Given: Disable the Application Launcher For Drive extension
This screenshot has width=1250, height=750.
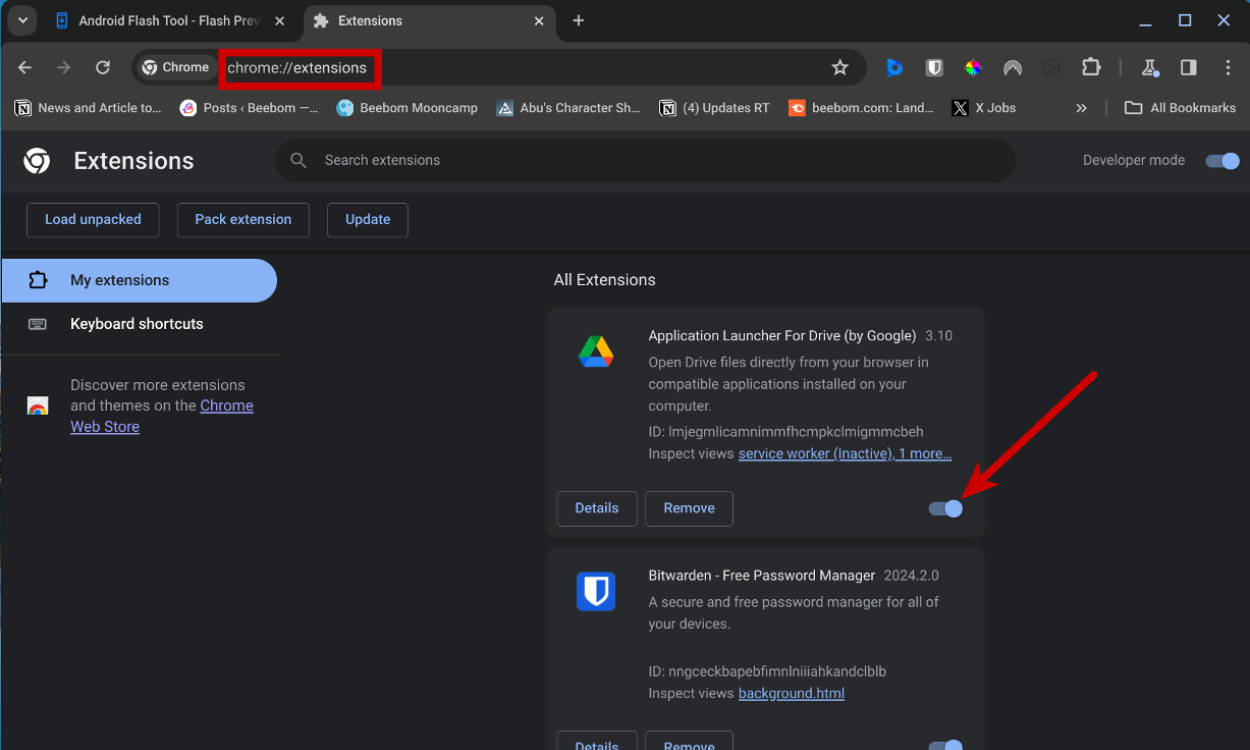Looking at the screenshot, I should click(x=944, y=508).
